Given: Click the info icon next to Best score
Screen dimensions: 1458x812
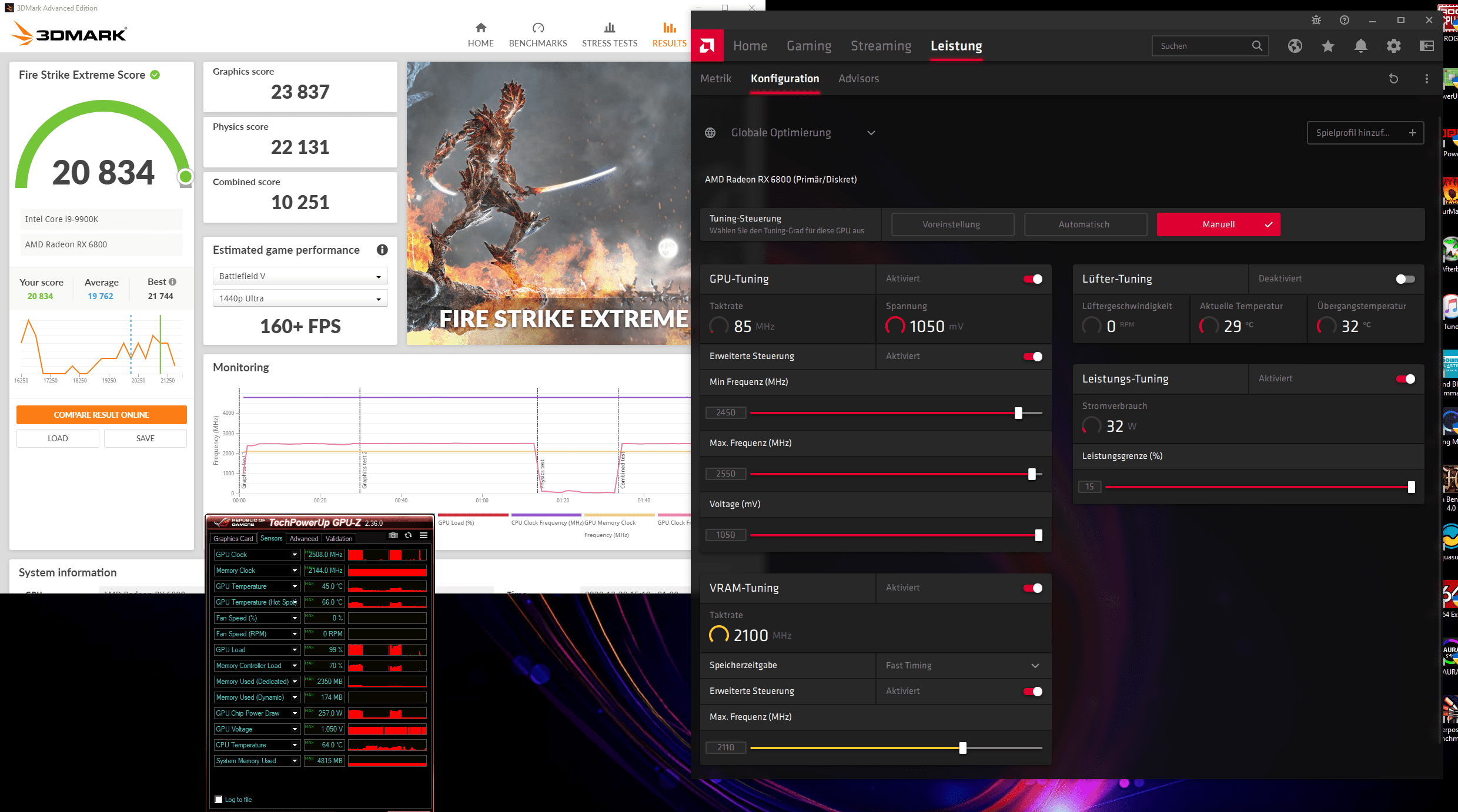Looking at the screenshot, I should click(x=172, y=282).
